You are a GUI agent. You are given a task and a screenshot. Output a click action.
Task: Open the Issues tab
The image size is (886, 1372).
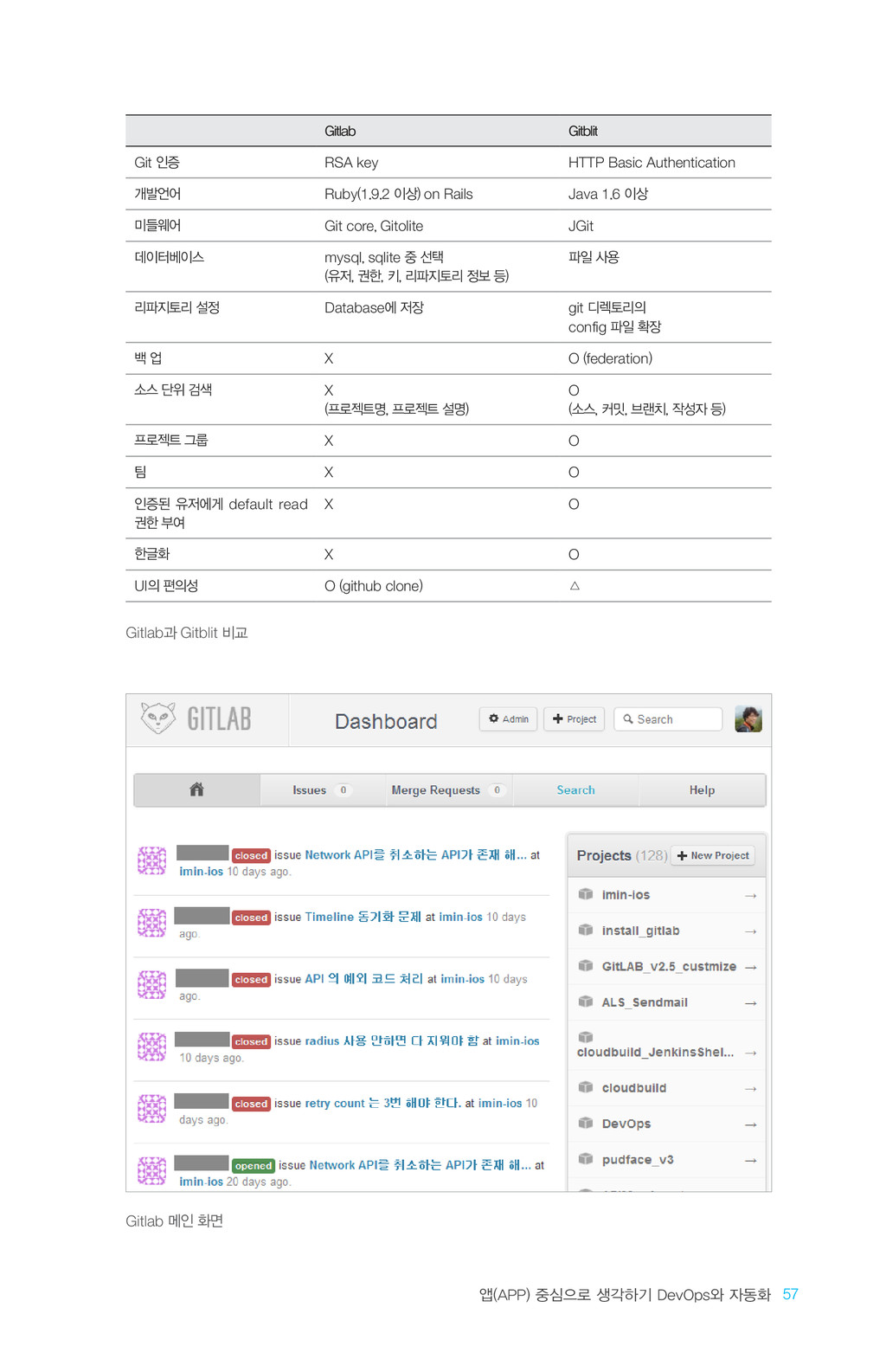click(322, 790)
